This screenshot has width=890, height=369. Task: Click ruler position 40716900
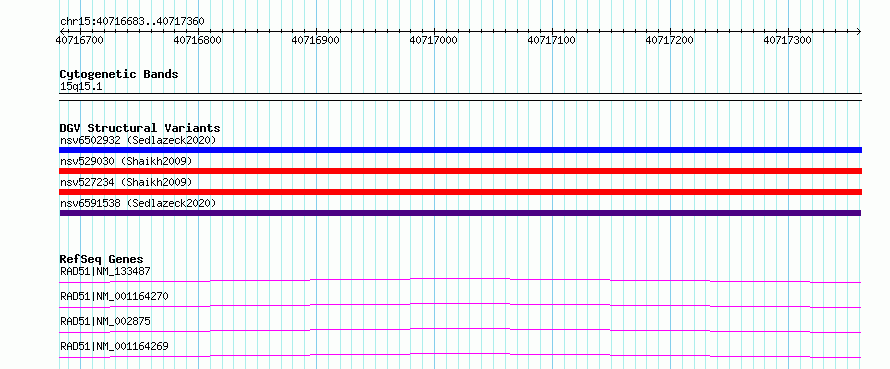(x=316, y=40)
